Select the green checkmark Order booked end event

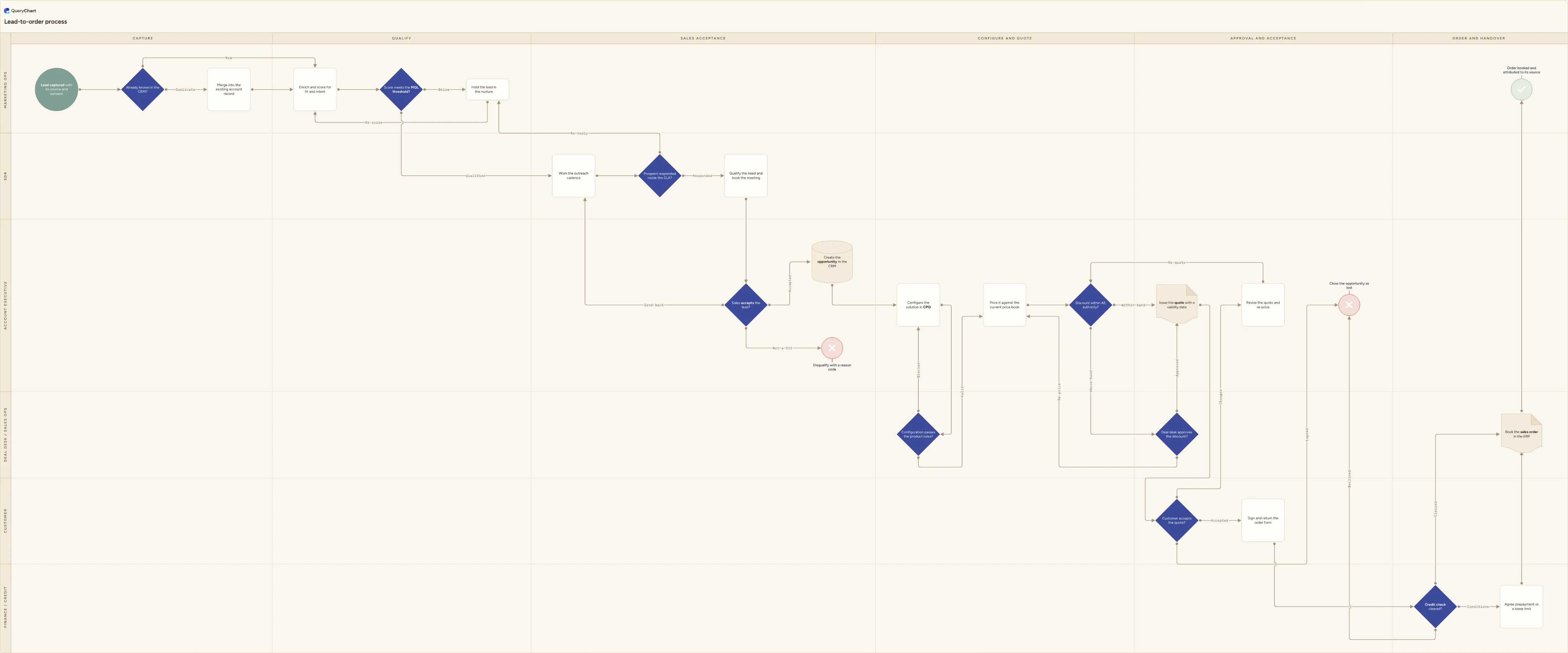(1521, 90)
